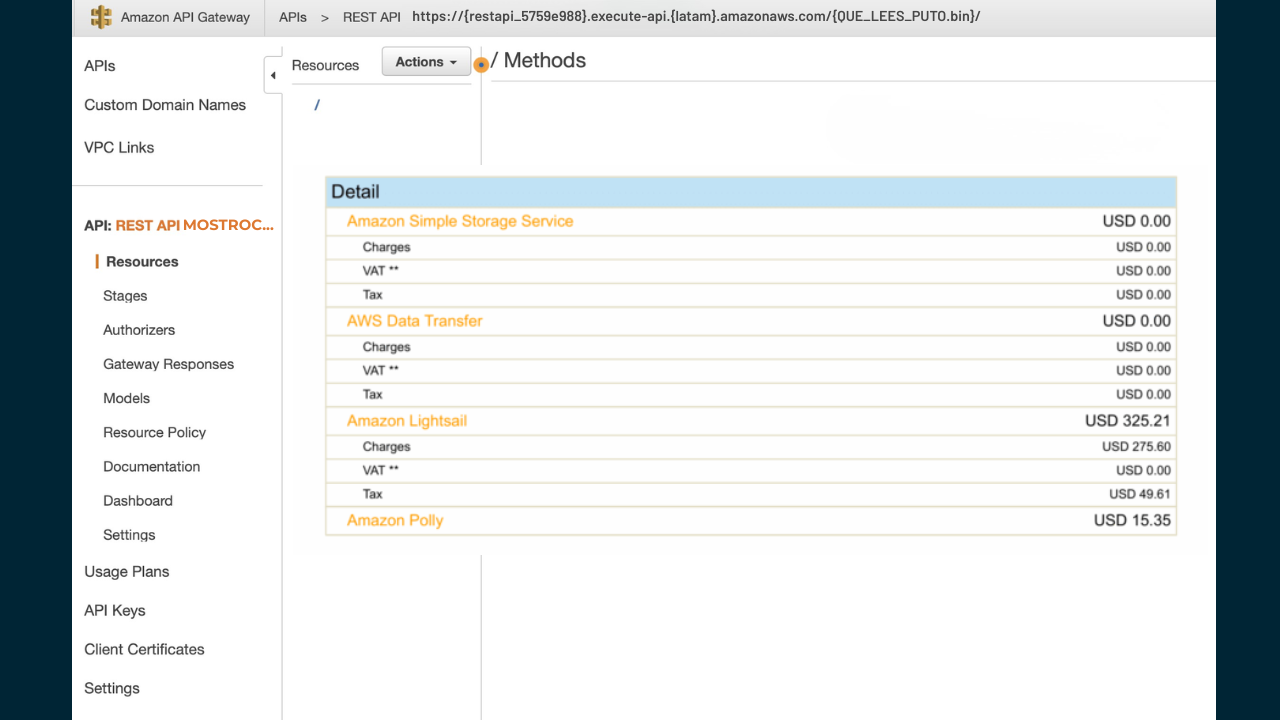1280x720 pixels.
Task: Open the Models section
Action: tap(127, 398)
